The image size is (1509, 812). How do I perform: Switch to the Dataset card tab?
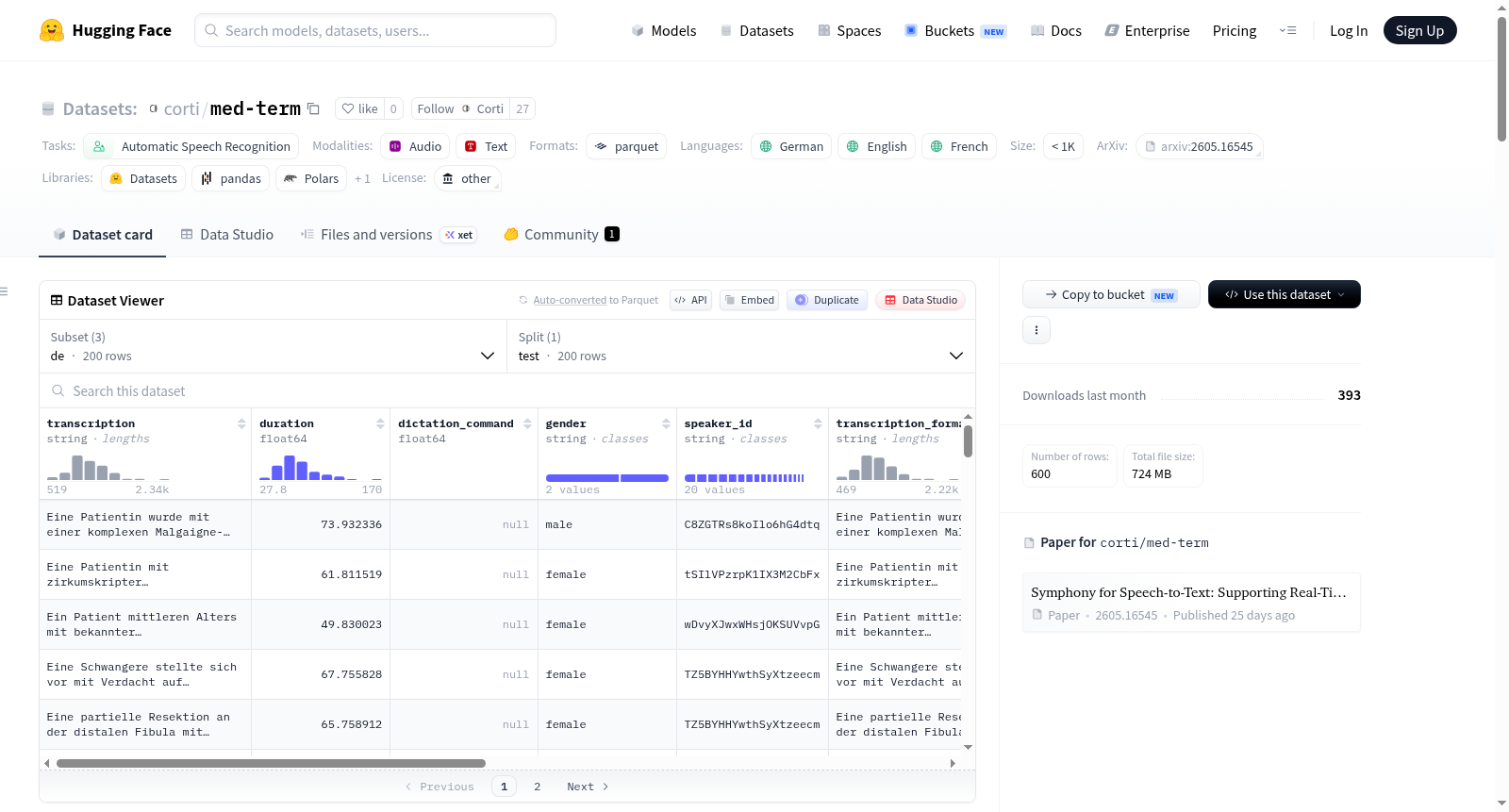(103, 235)
